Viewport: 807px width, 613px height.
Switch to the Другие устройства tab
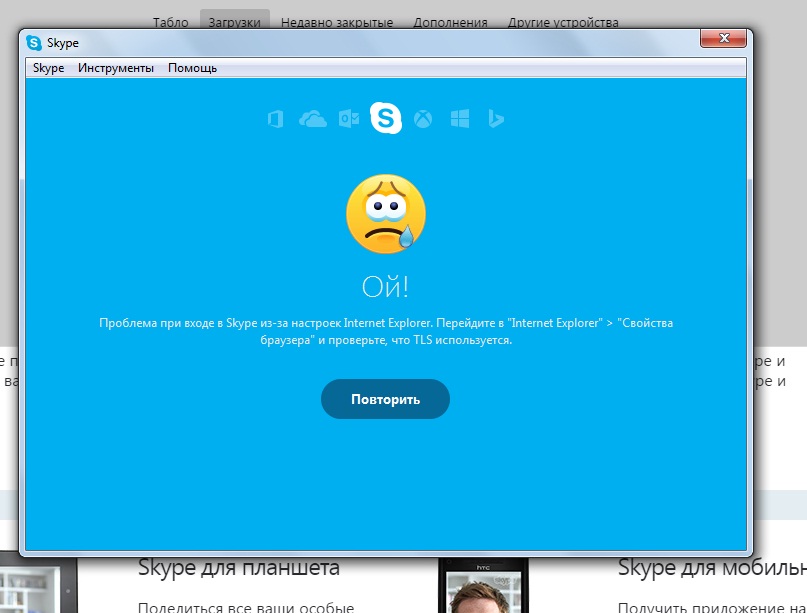pos(563,22)
